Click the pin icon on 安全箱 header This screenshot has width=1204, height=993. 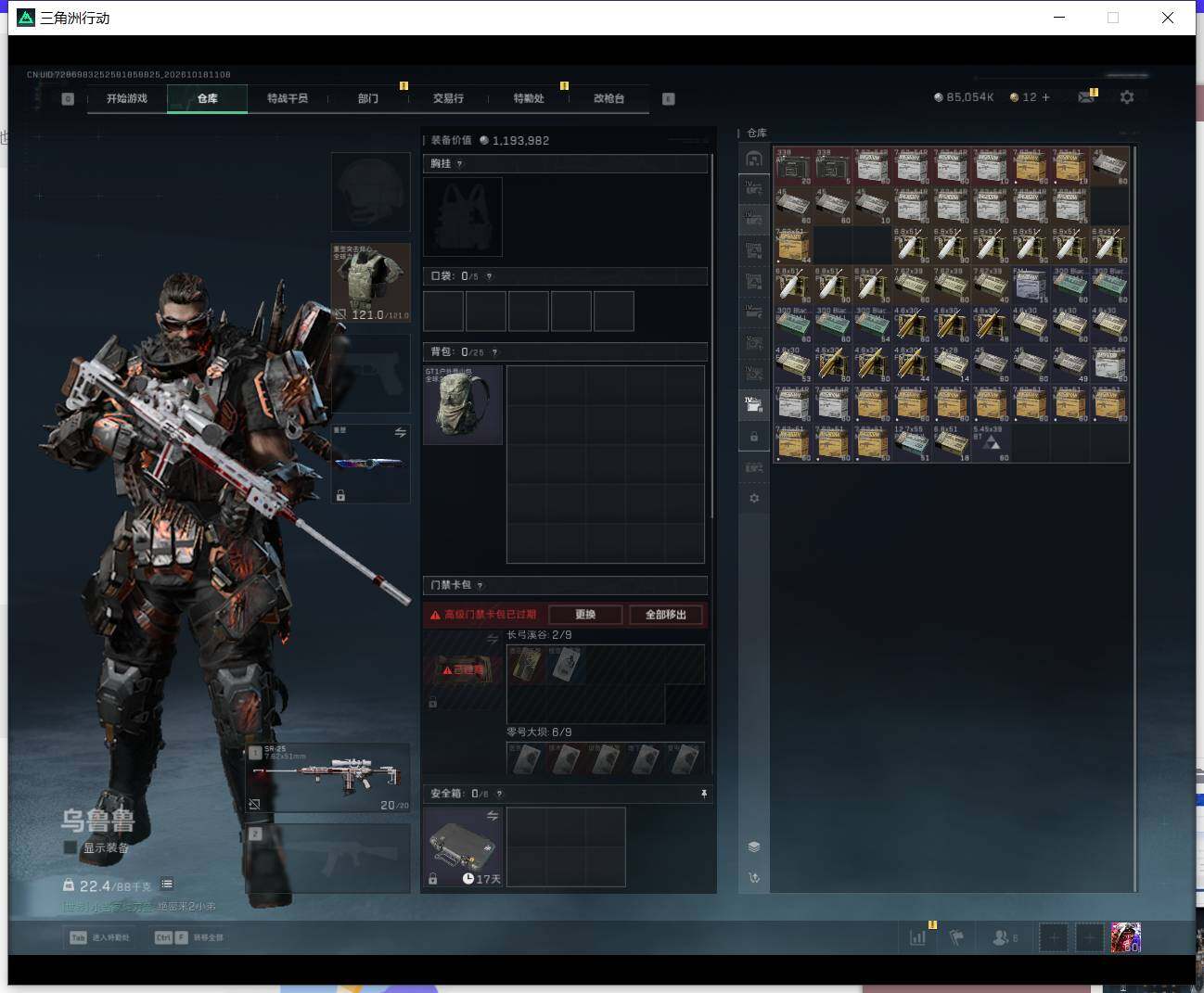pos(704,794)
